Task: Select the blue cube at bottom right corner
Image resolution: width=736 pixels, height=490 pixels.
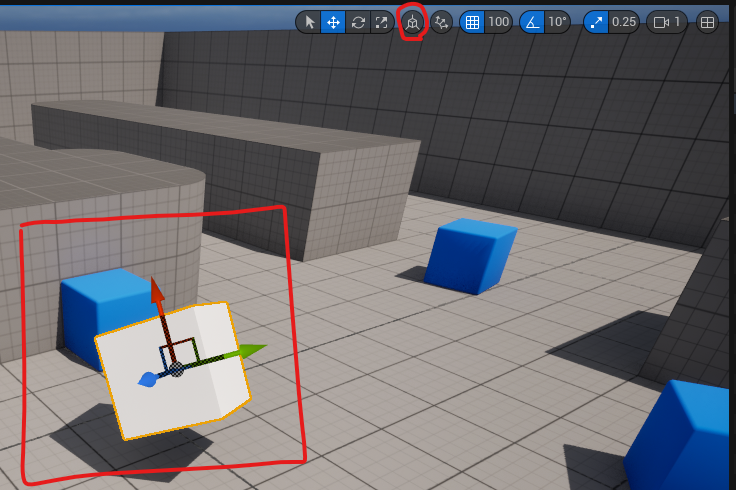Action: point(681,436)
